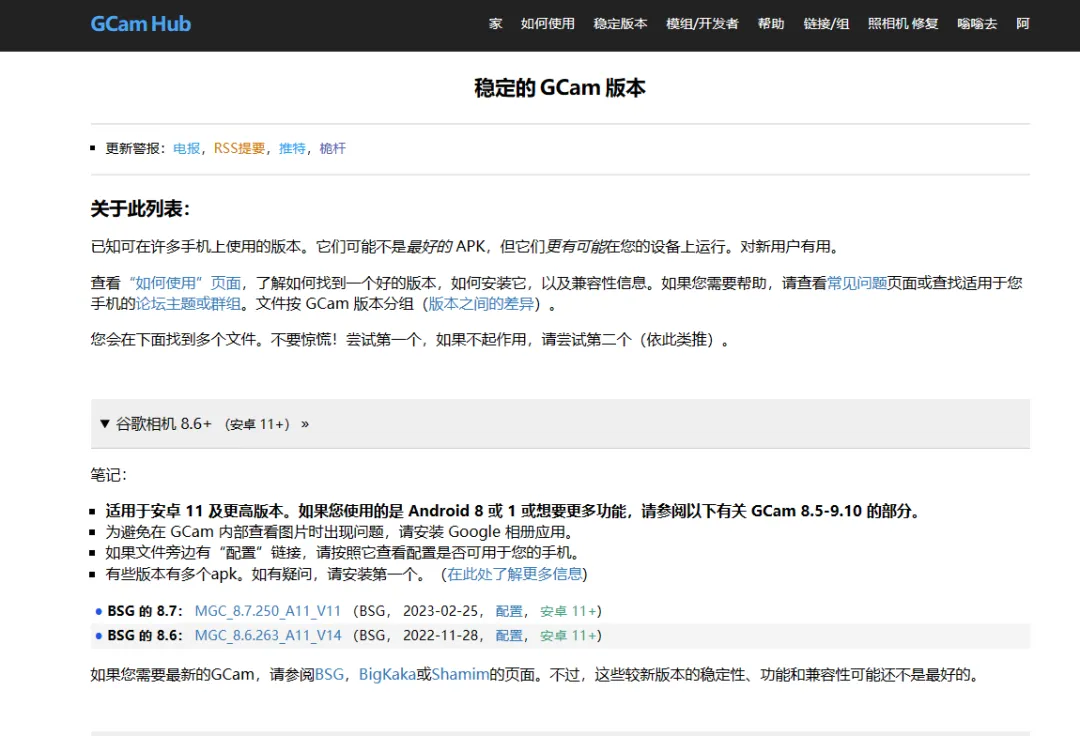
Task: Open the “如何使用”页面 link
Action: pos(185,283)
